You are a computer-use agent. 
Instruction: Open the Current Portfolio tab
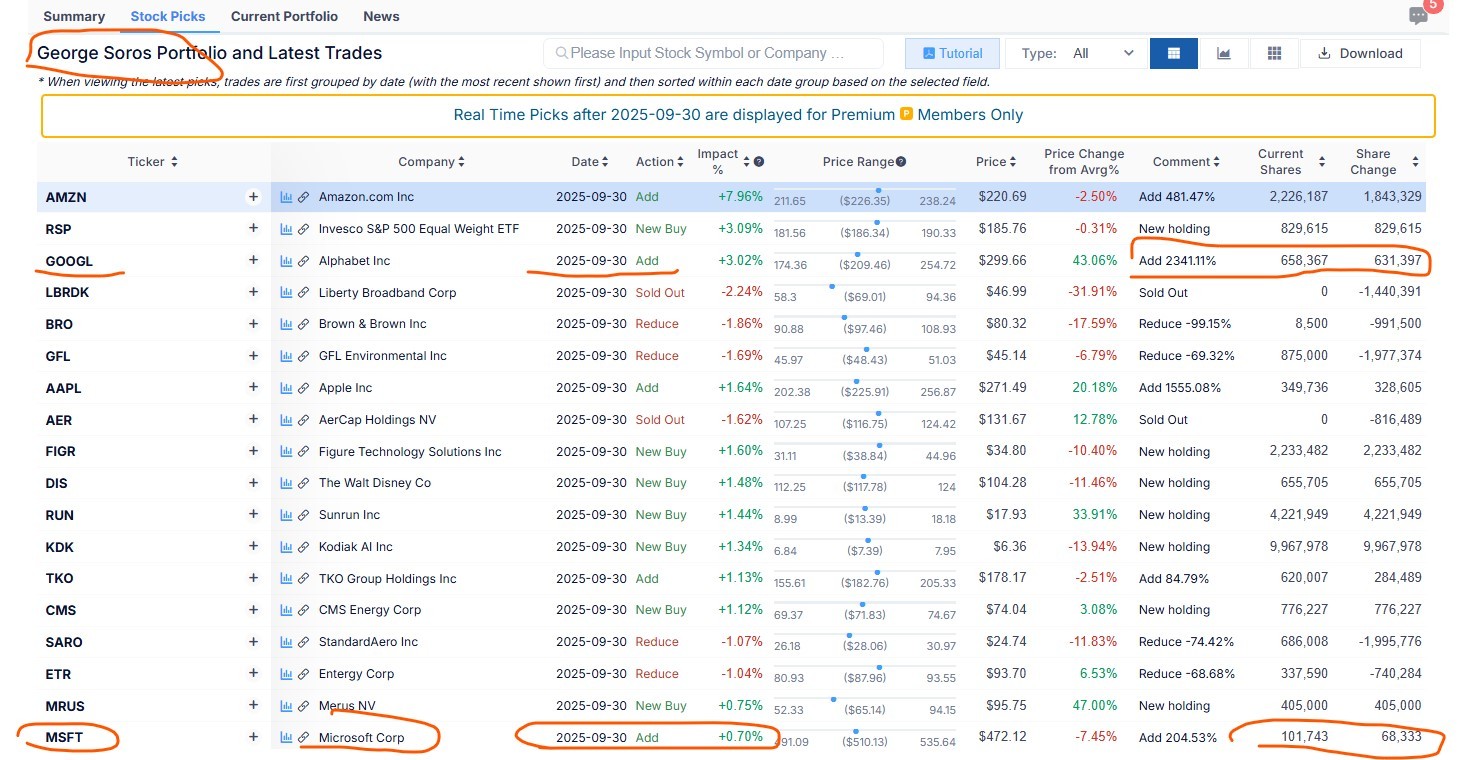[284, 16]
